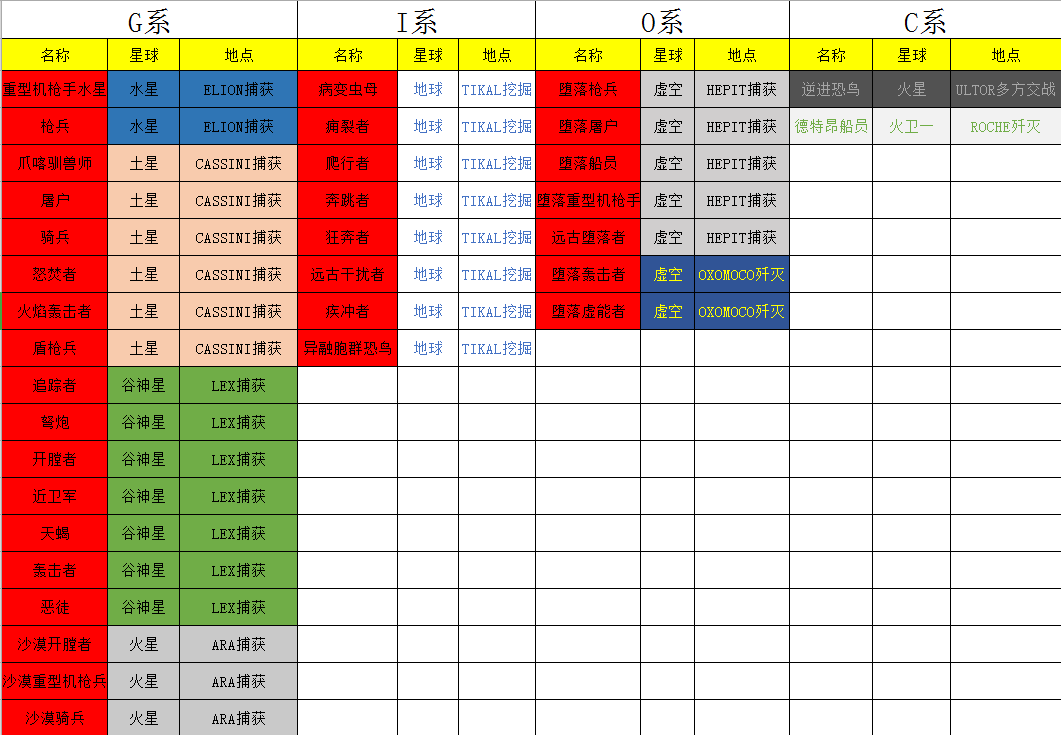Select the 地球 cell in 痈裂者 row
The width and height of the screenshot is (1061, 735).
coord(428,127)
